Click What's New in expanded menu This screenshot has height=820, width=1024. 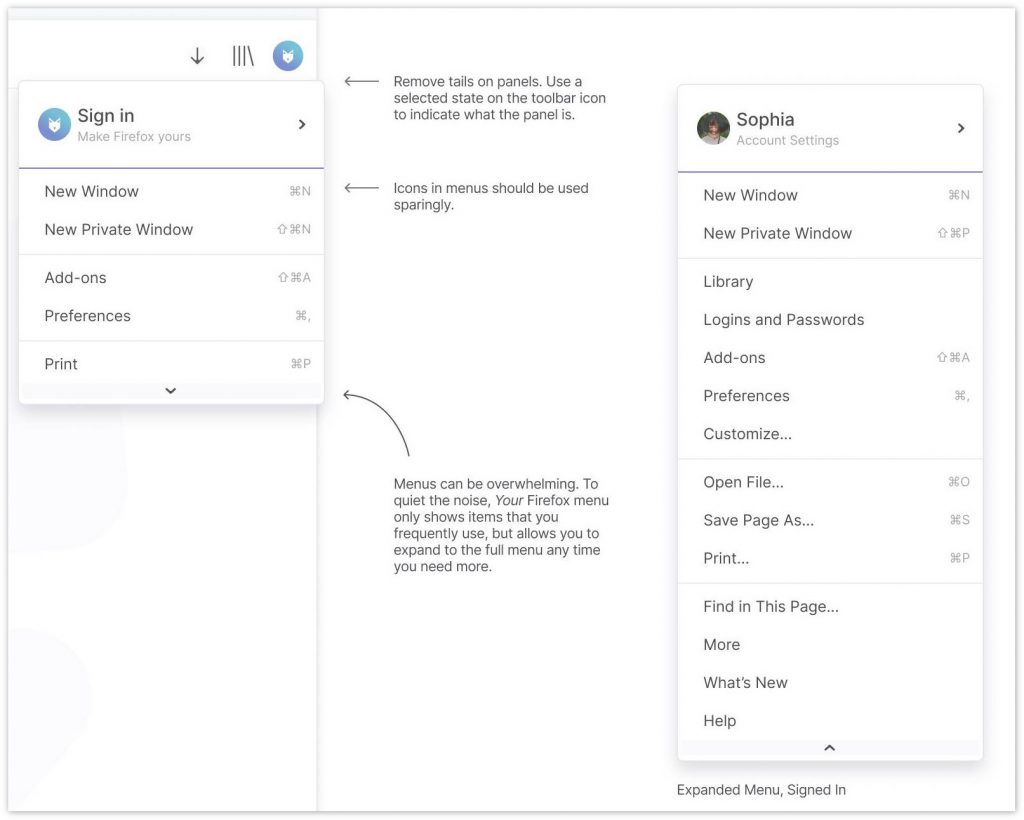(x=745, y=682)
